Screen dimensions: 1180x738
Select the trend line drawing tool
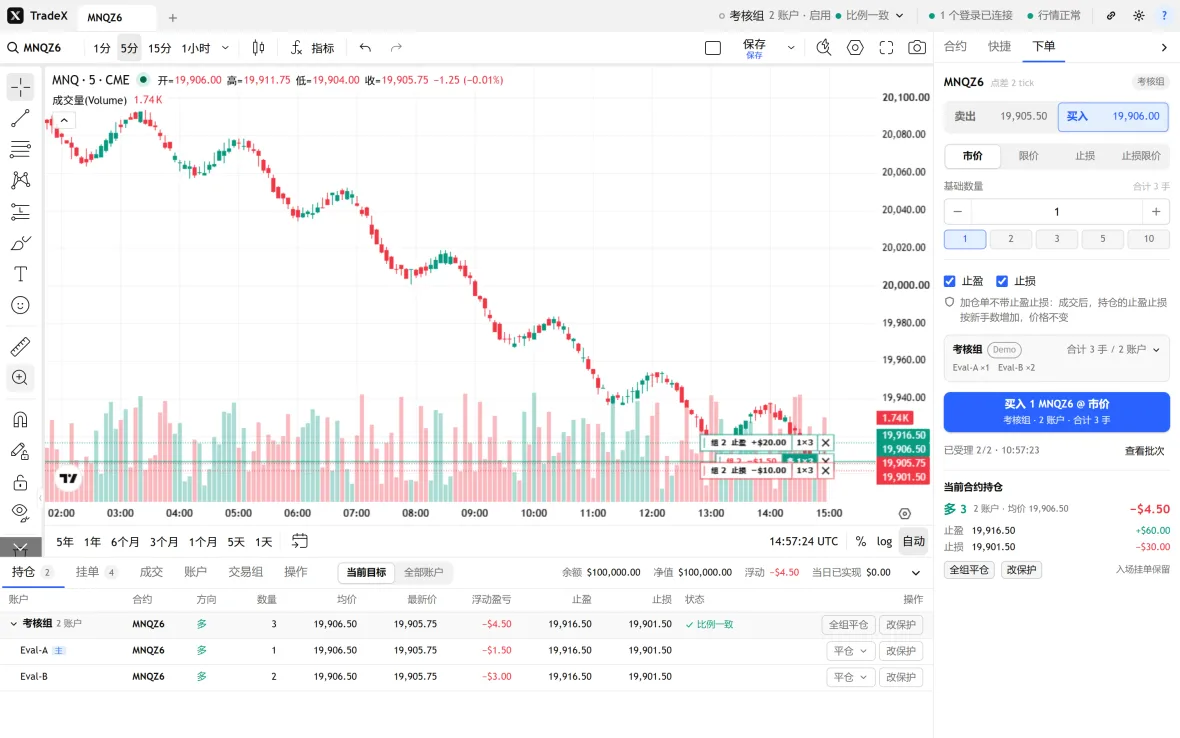(x=20, y=118)
